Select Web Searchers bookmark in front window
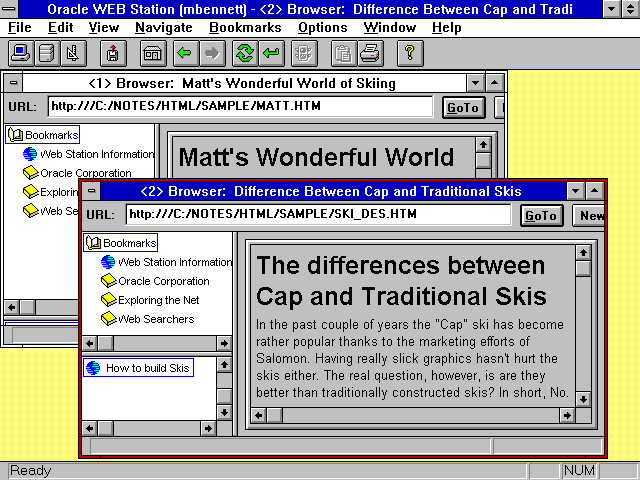Screen dimensions: 640x480 156,319
